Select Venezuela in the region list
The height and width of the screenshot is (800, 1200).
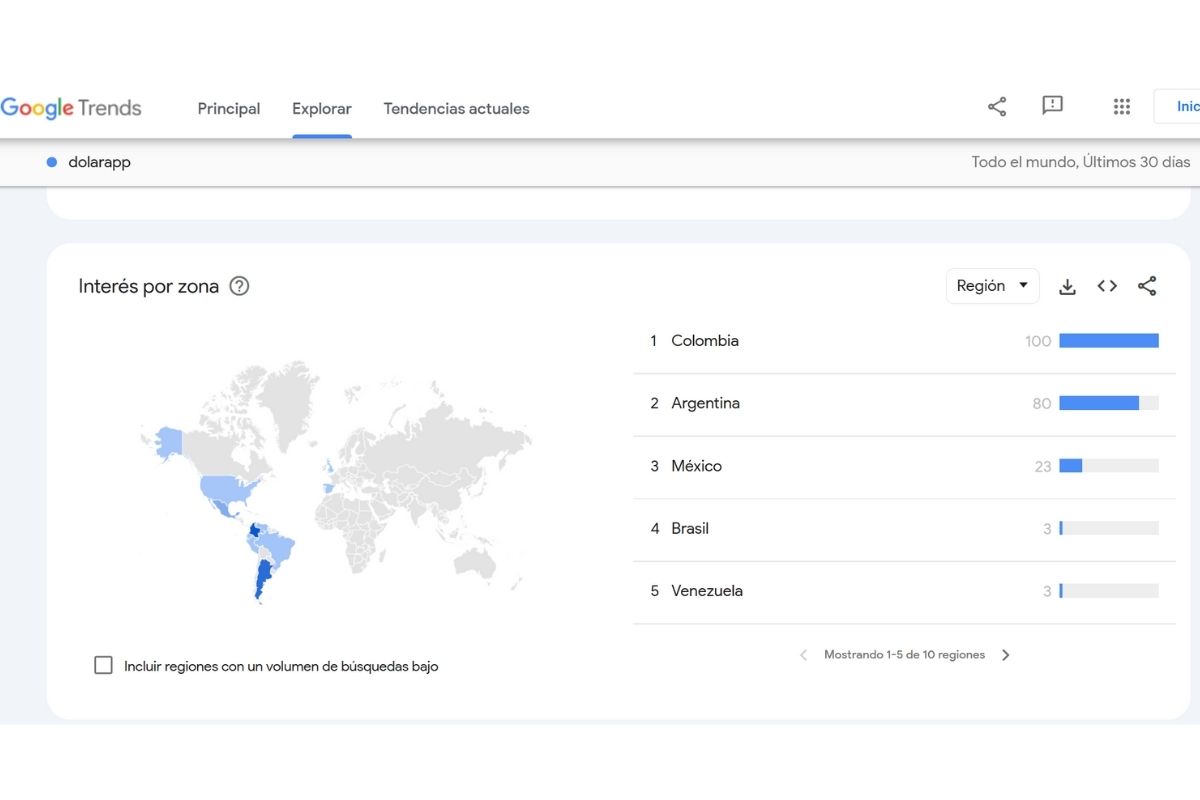pos(707,591)
